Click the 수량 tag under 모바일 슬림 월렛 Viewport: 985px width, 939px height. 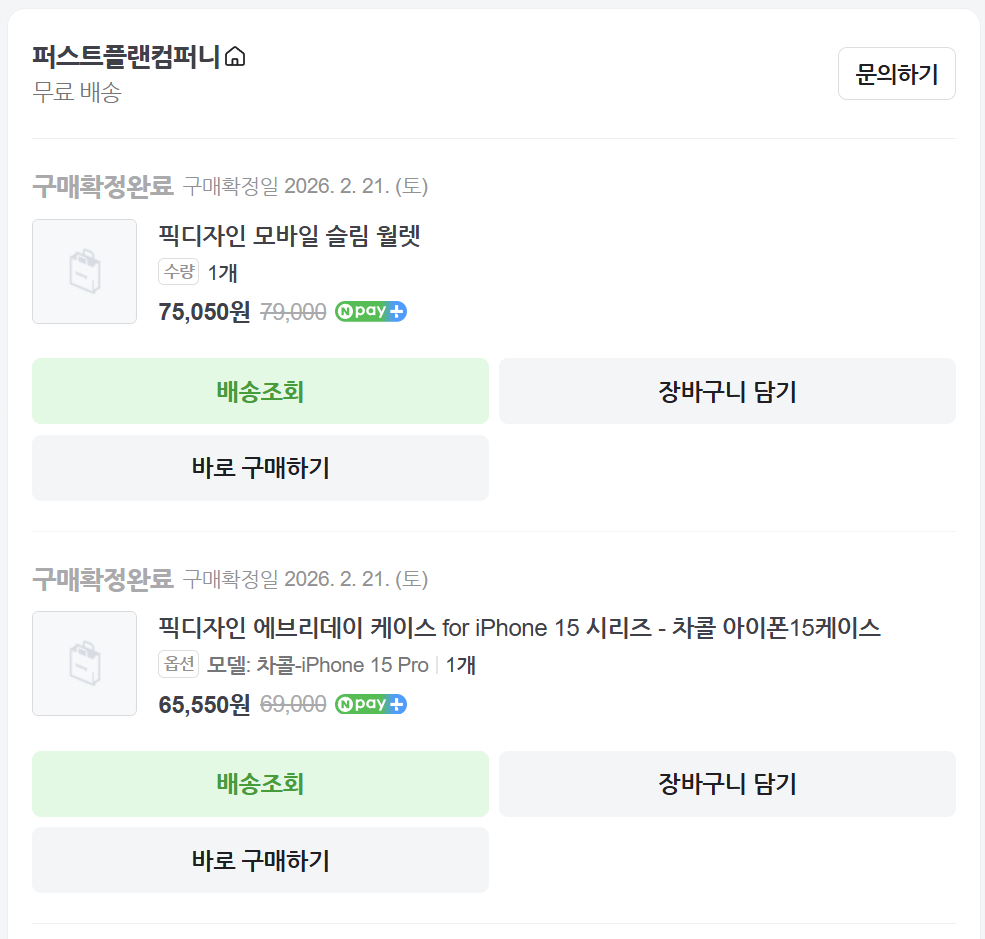point(179,272)
